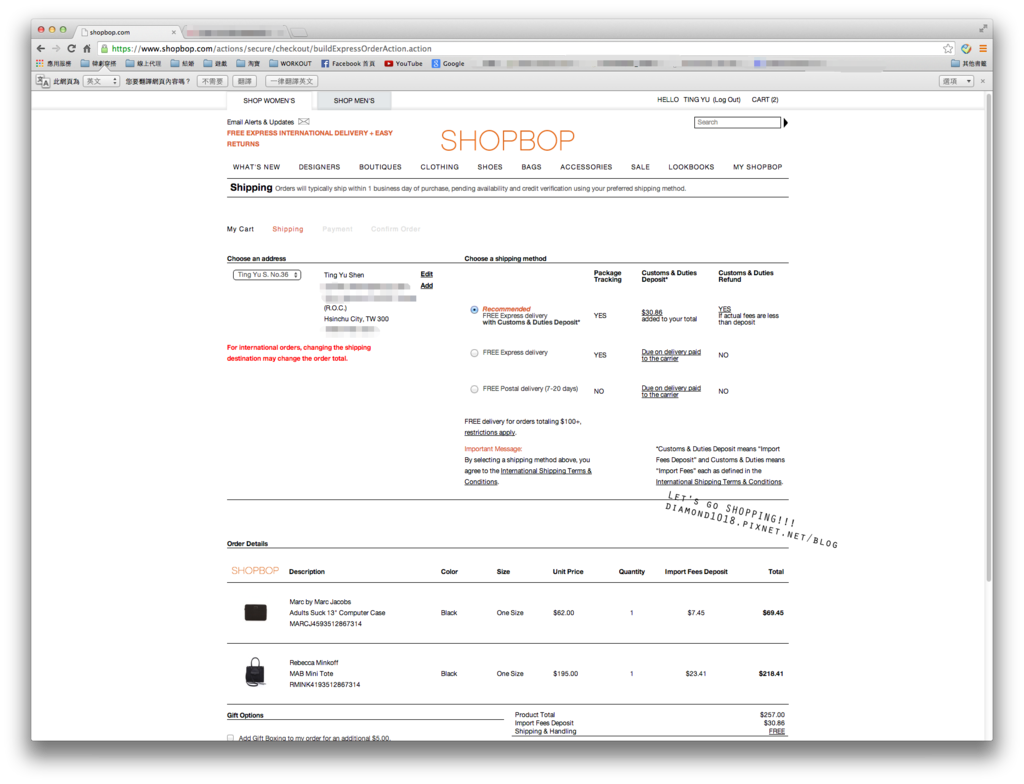Open the BOUTIQUES menu
Viewport: 1024px width, 784px height.
[380, 167]
